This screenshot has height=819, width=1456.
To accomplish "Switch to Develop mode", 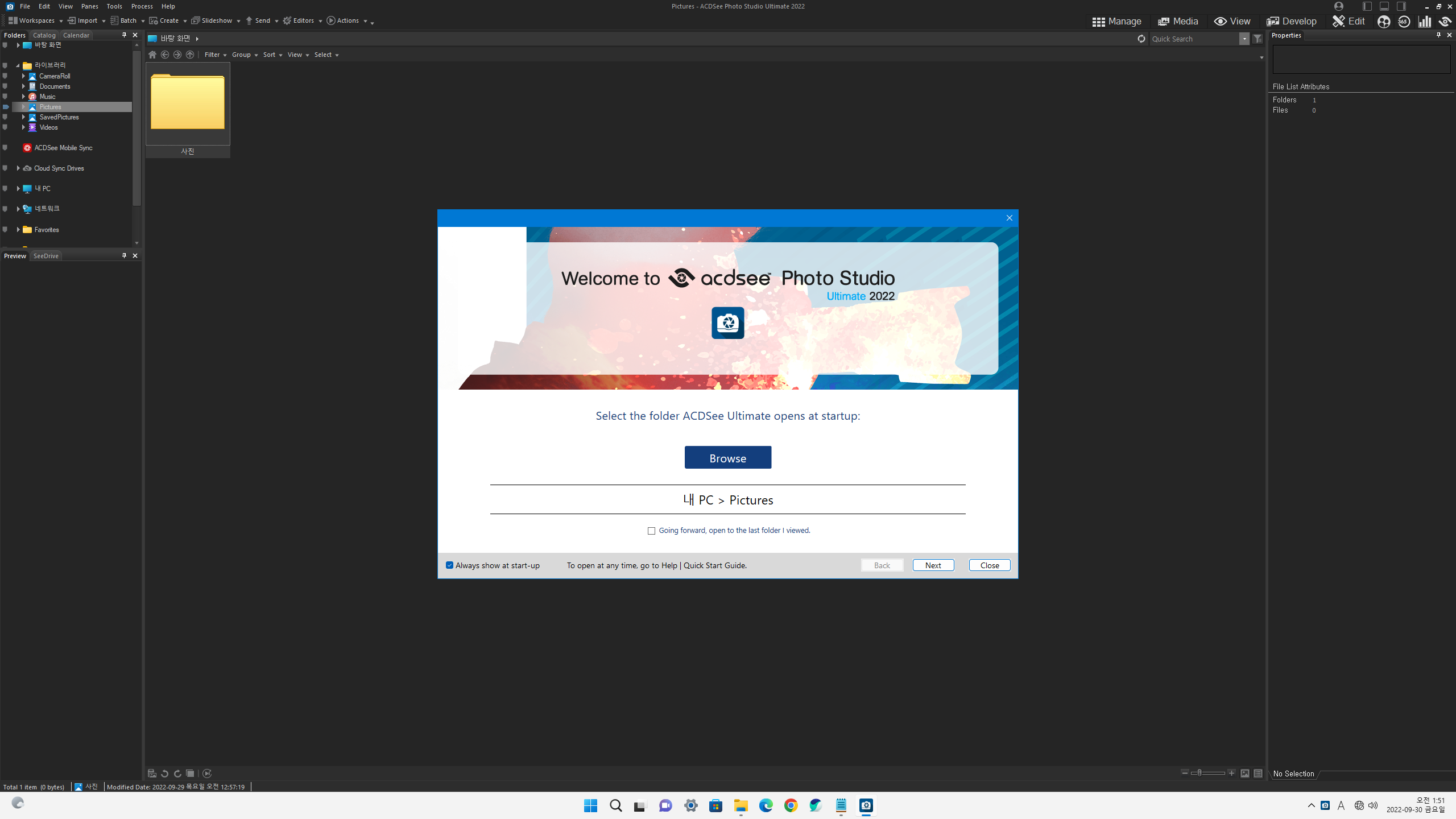I will click(1291, 21).
